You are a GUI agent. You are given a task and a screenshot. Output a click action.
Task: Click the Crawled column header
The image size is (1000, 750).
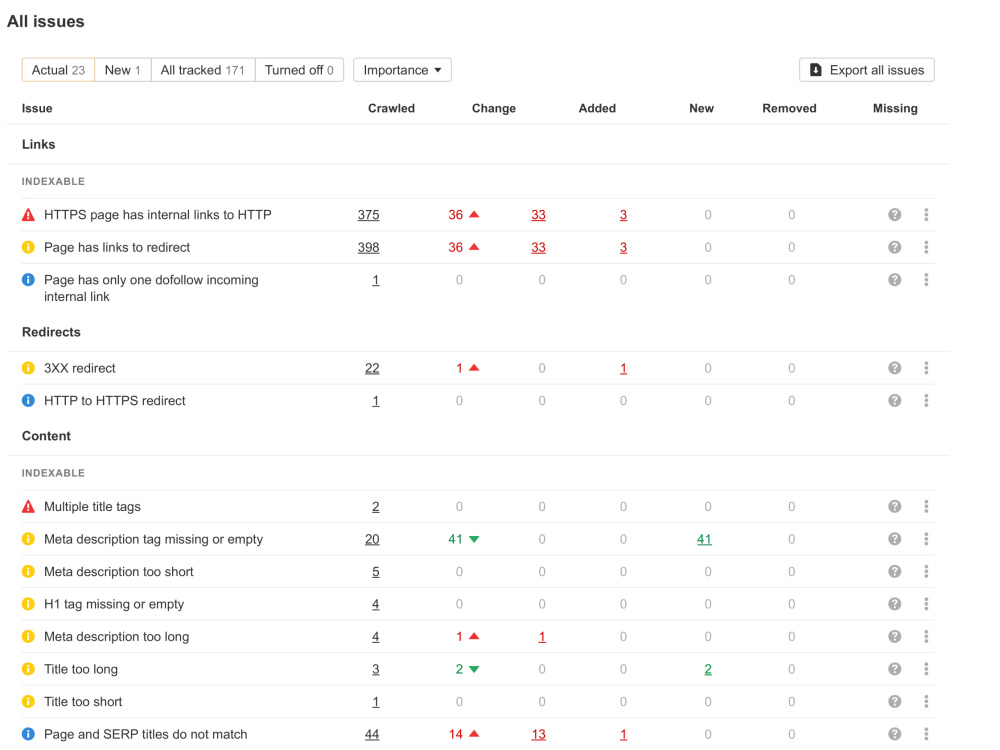click(391, 108)
